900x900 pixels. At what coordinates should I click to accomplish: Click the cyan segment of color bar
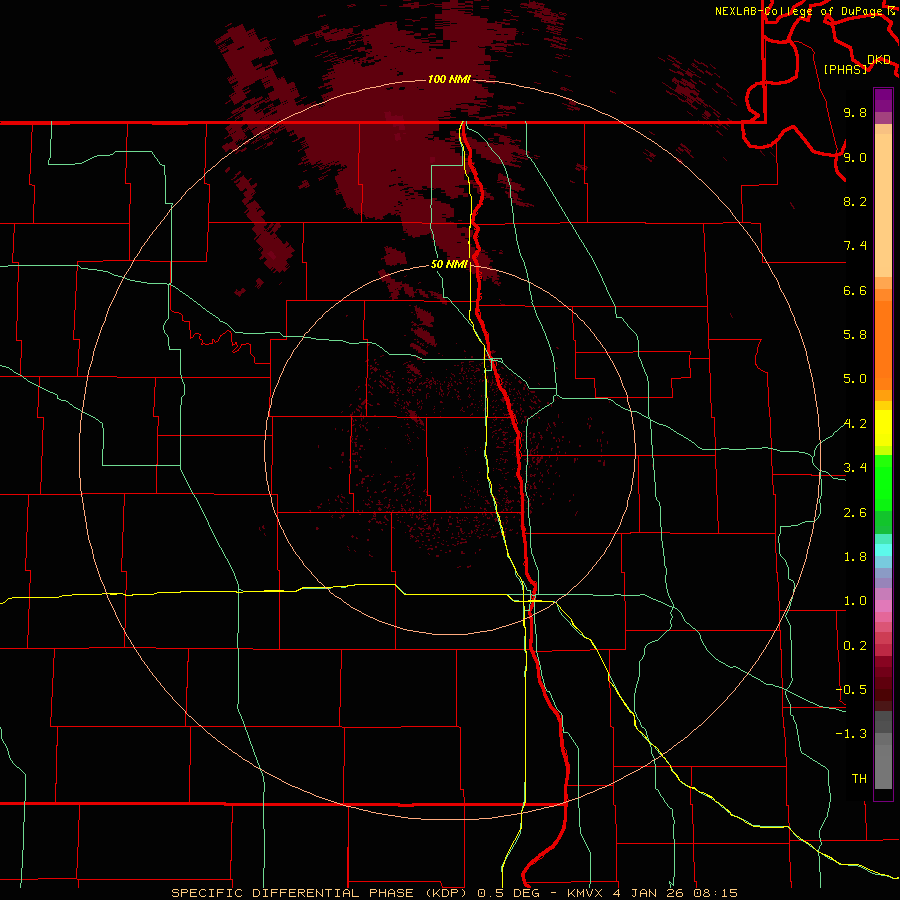[x=883, y=549]
